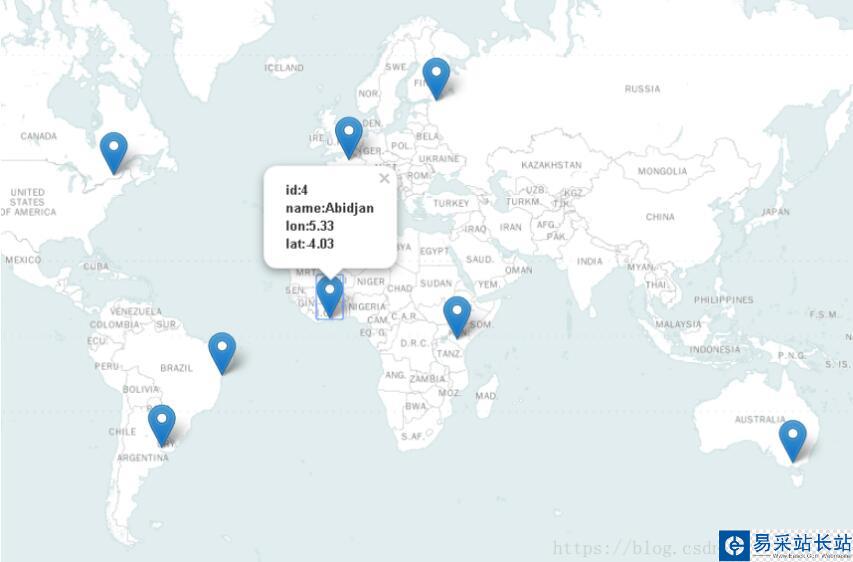Click the EGYPT label
Image resolution: width=853 pixels, height=562 pixels.
pos(435,251)
